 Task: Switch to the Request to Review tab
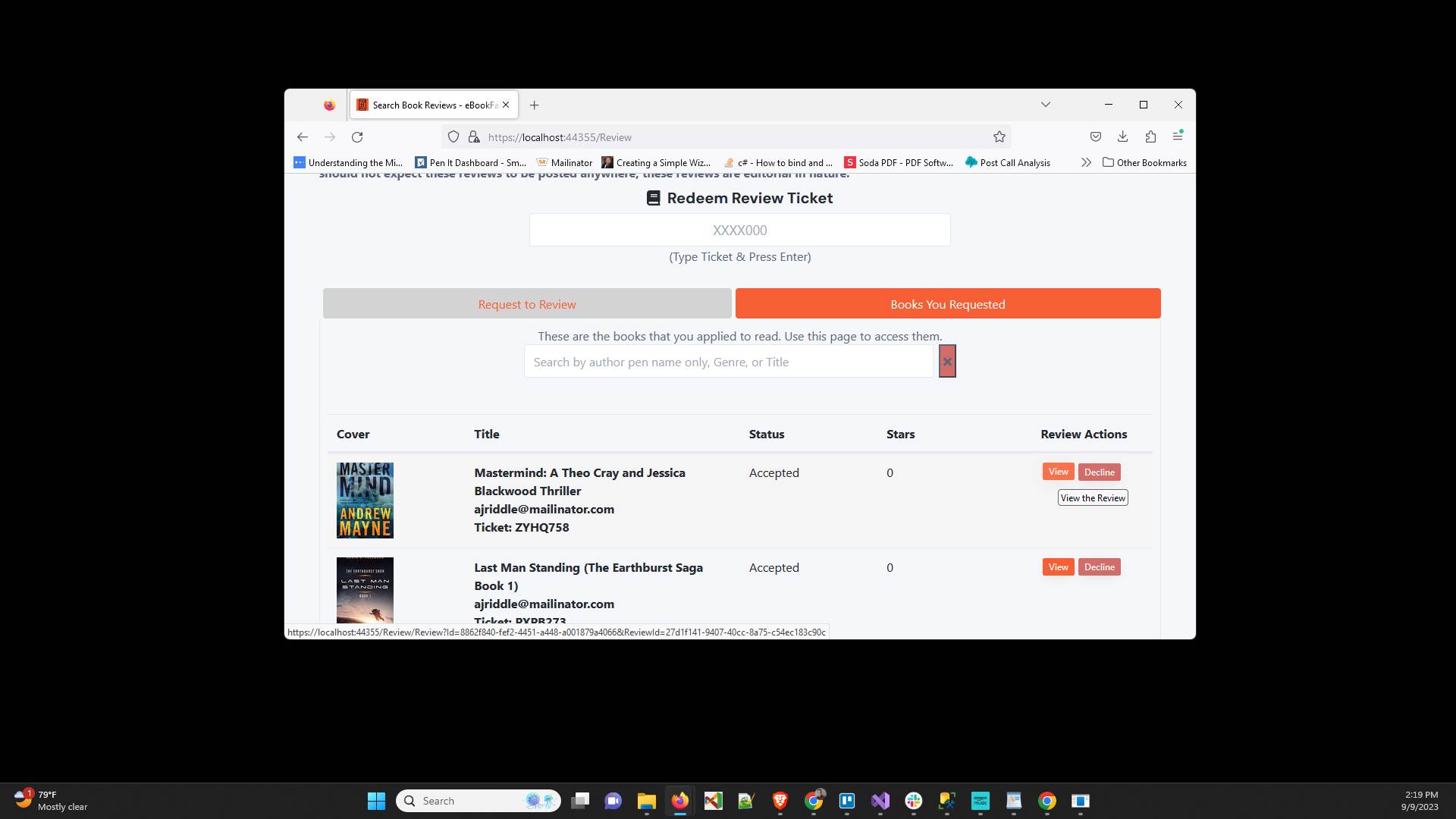tap(526, 303)
